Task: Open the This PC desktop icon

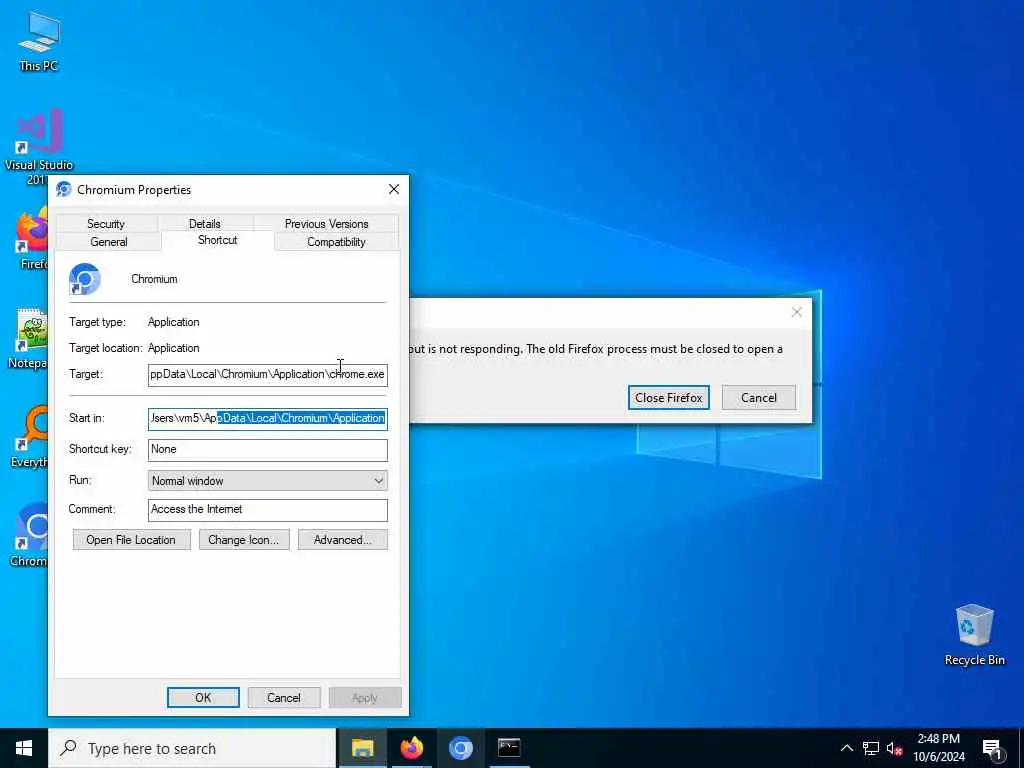Action: coord(39,40)
